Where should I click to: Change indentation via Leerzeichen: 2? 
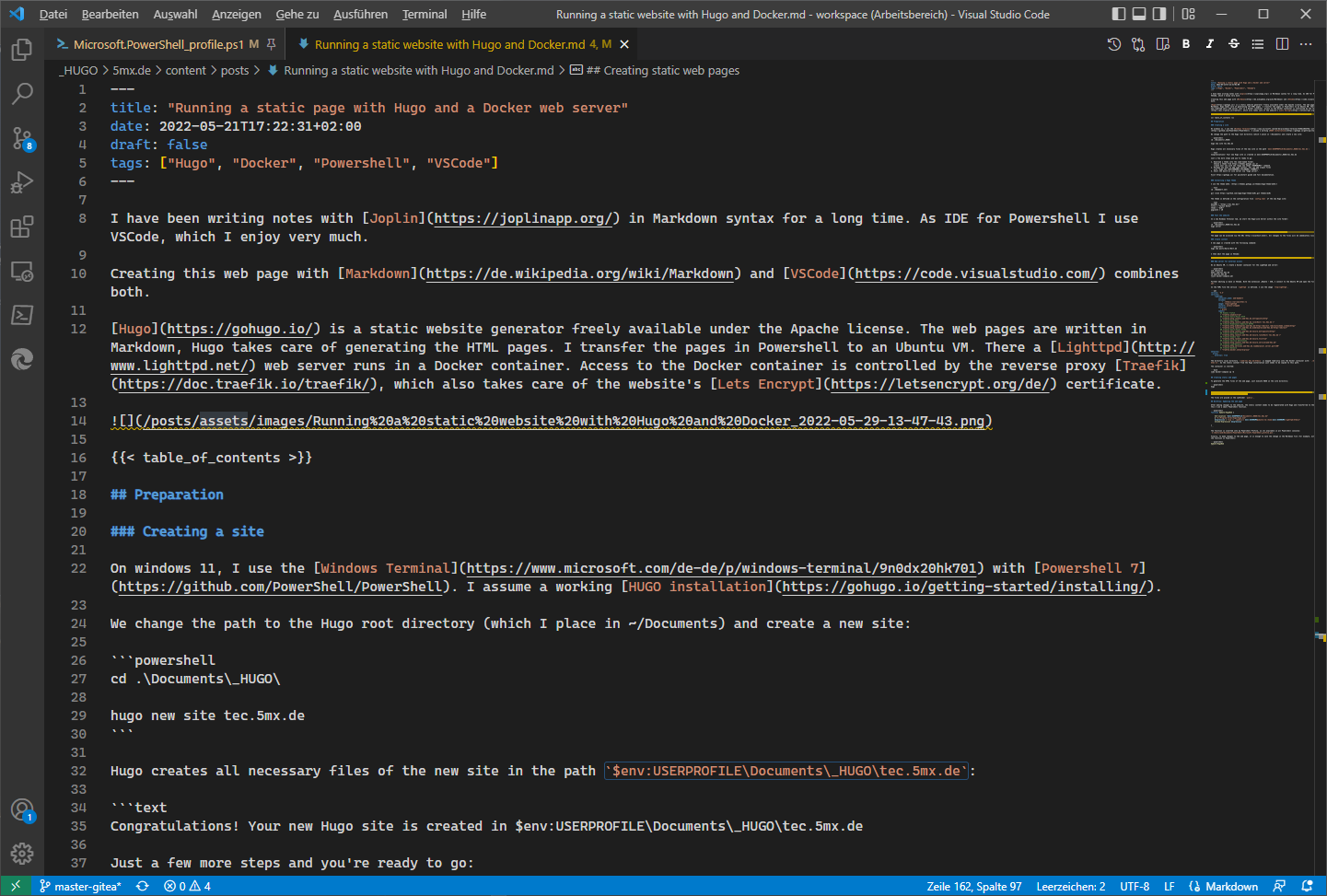(x=1071, y=886)
